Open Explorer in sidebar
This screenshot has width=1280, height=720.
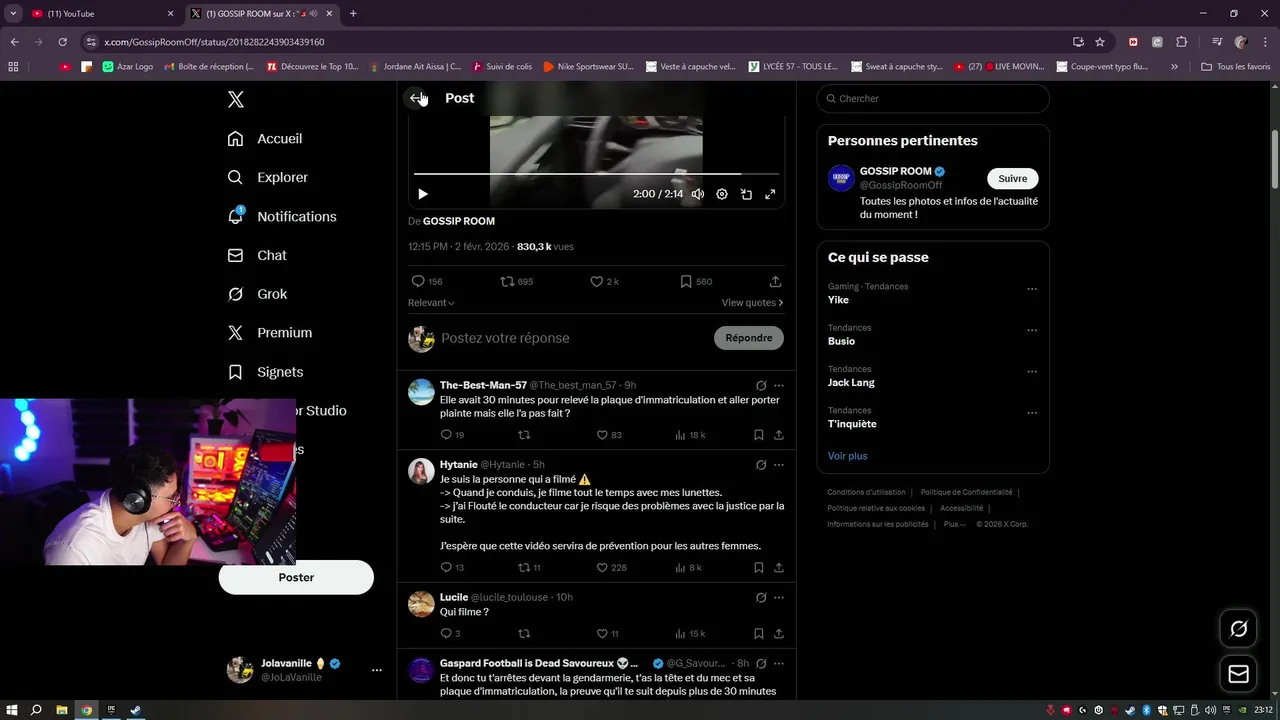tap(268, 178)
